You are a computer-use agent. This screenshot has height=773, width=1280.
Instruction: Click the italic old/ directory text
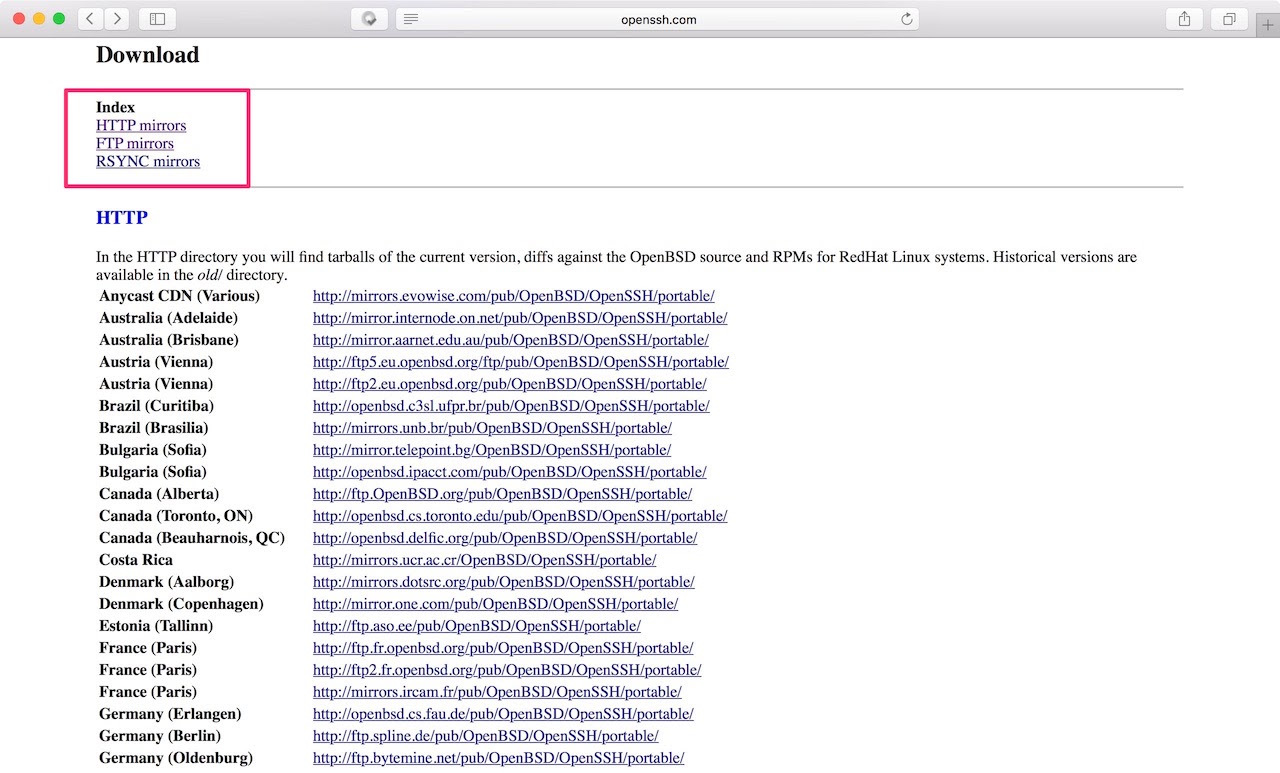(x=211, y=275)
